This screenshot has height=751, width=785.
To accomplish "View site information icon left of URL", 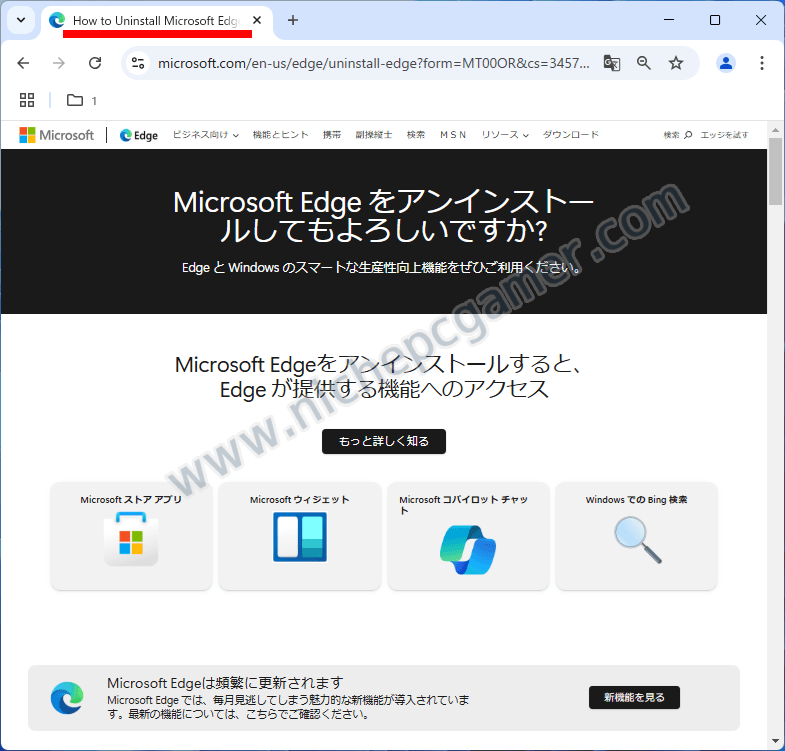I will point(139,63).
